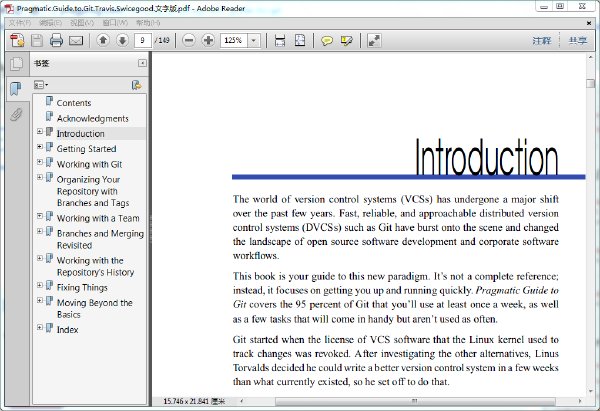
Task: Open the bookmark options dropdown menu
Action: tap(41, 85)
